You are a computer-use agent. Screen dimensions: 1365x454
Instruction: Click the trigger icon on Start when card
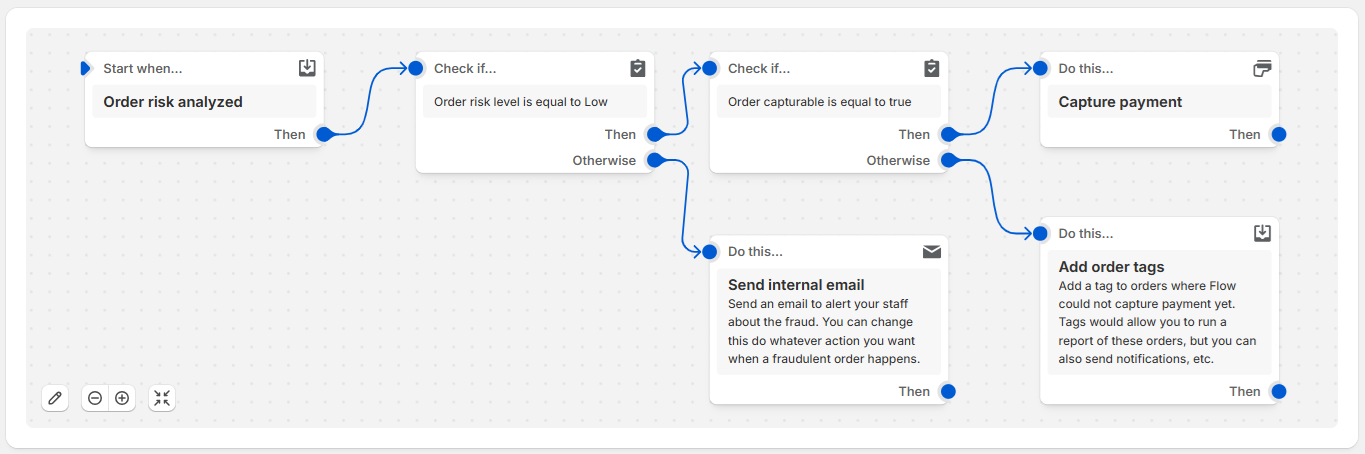307,68
